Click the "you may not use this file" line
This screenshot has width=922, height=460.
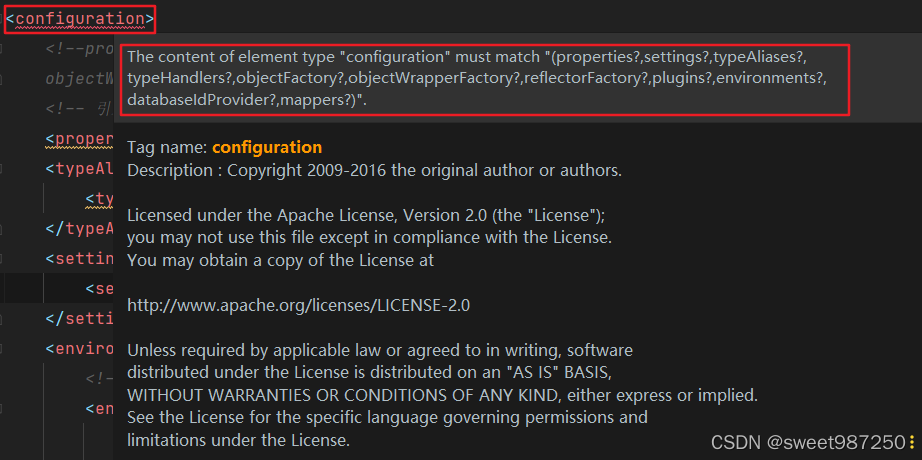tap(370, 238)
